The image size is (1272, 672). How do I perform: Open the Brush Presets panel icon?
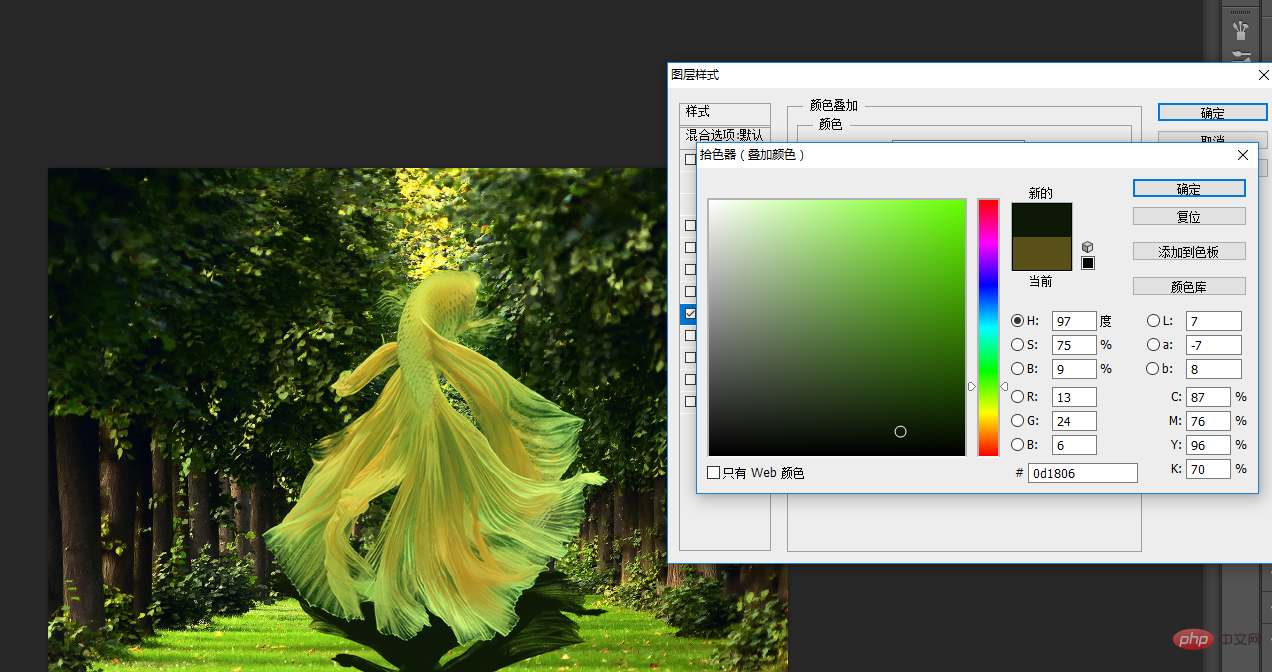pos(1241,29)
